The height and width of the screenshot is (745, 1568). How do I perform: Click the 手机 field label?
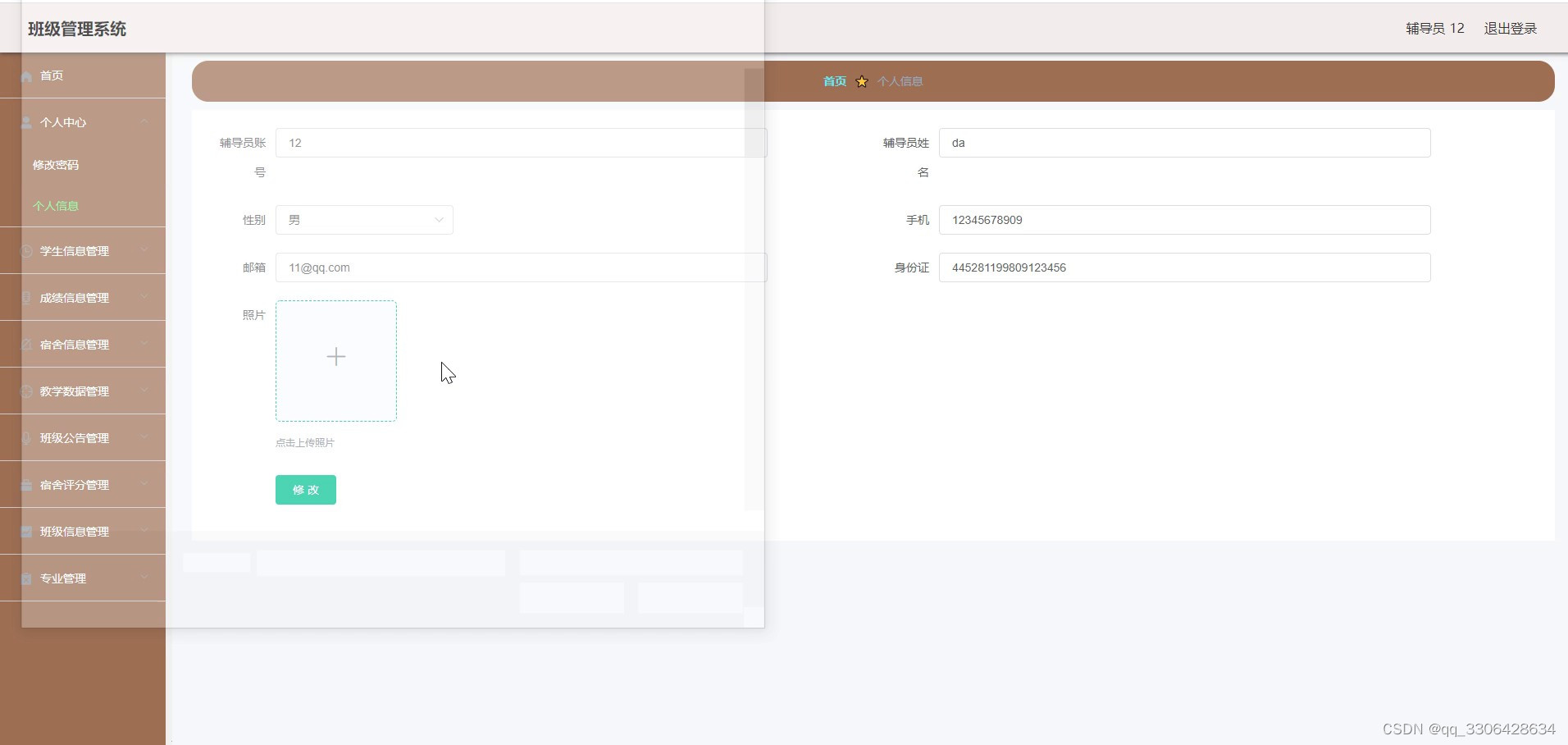pyautogui.click(x=918, y=220)
